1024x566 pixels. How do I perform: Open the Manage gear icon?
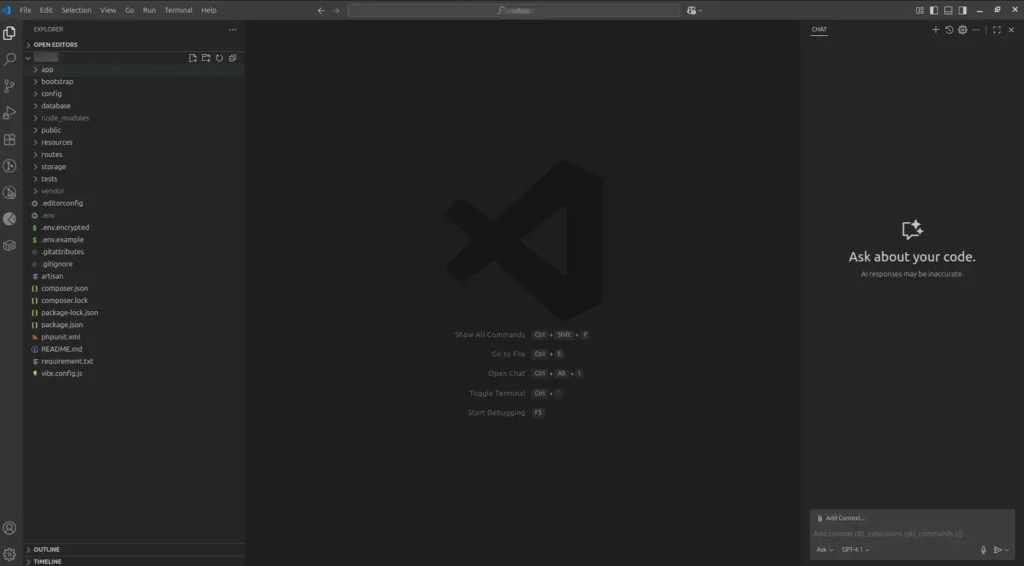[9, 555]
